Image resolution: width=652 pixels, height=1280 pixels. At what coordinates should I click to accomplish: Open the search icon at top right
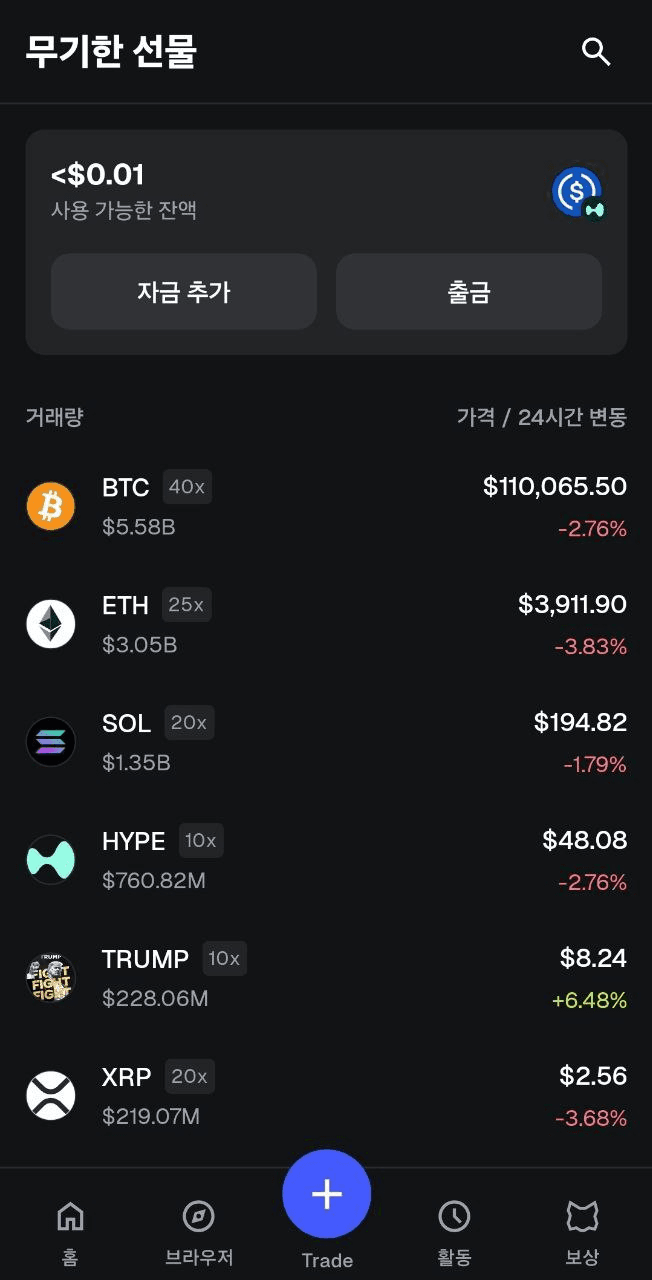tap(596, 51)
